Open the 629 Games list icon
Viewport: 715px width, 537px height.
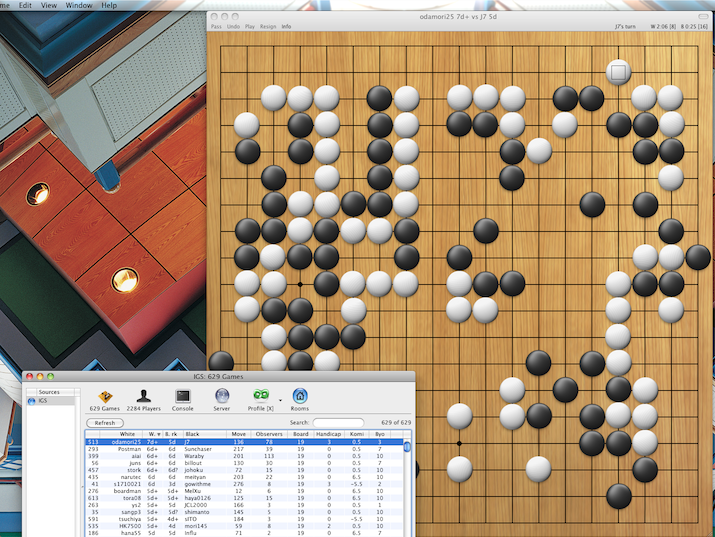pos(105,395)
